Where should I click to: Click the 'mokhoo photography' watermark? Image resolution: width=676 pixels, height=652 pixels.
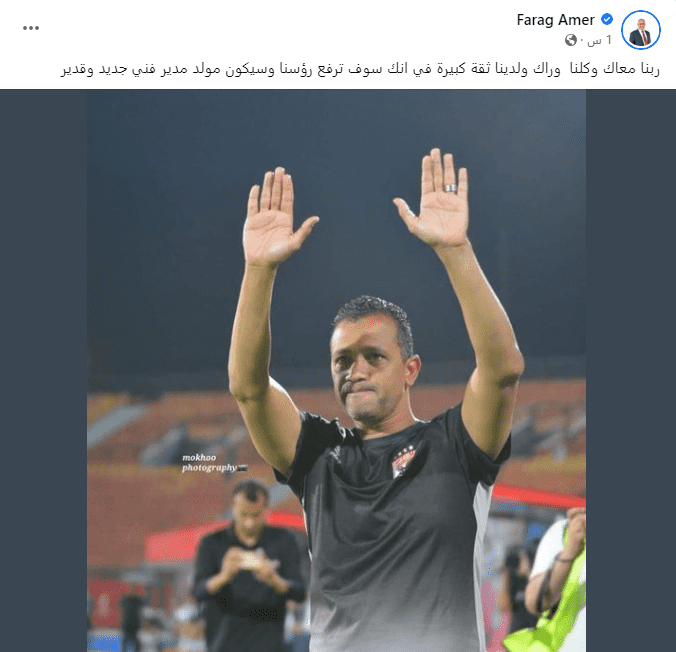coord(210,463)
